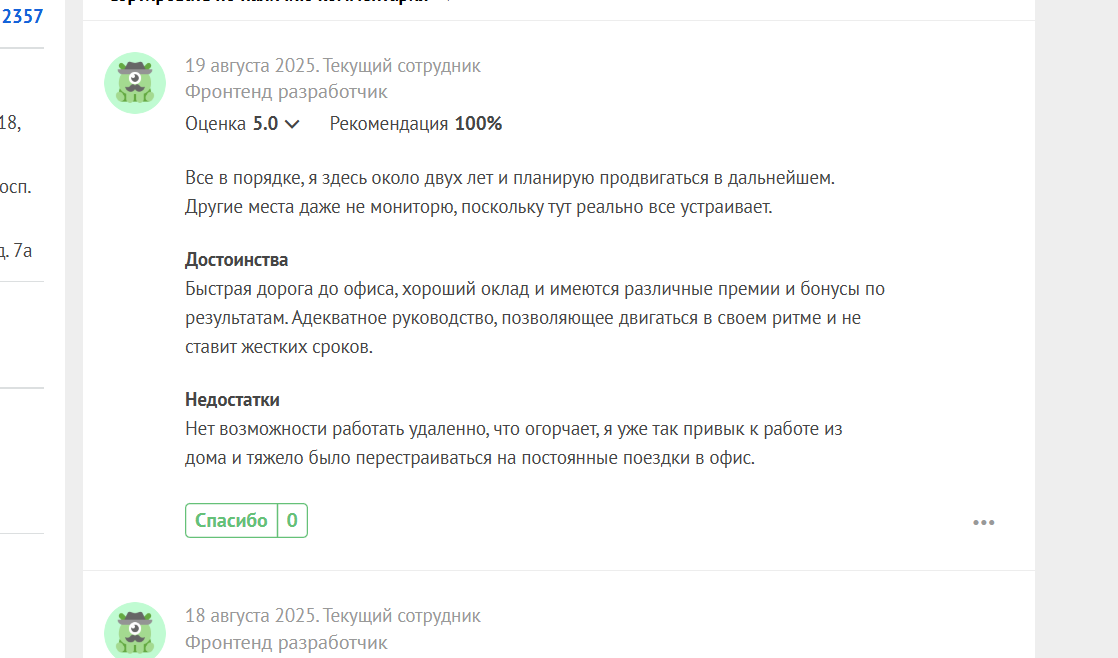This screenshot has height=658, width=1118.
Task: Click text 'дома и тяжело было перестраиваться'
Action: (339, 458)
